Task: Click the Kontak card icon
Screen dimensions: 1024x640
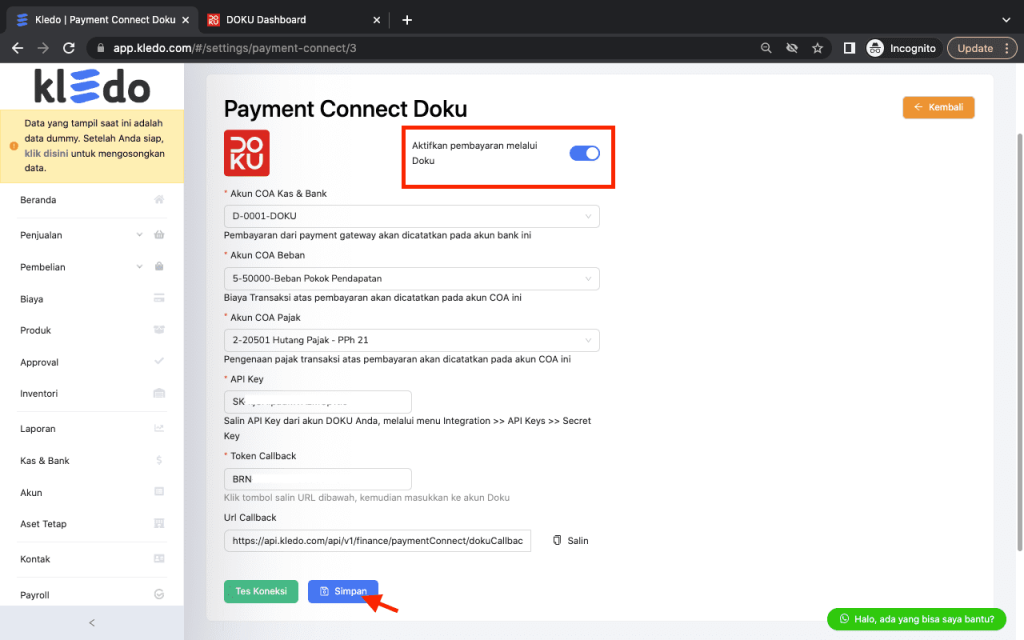Action: click(x=159, y=558)
